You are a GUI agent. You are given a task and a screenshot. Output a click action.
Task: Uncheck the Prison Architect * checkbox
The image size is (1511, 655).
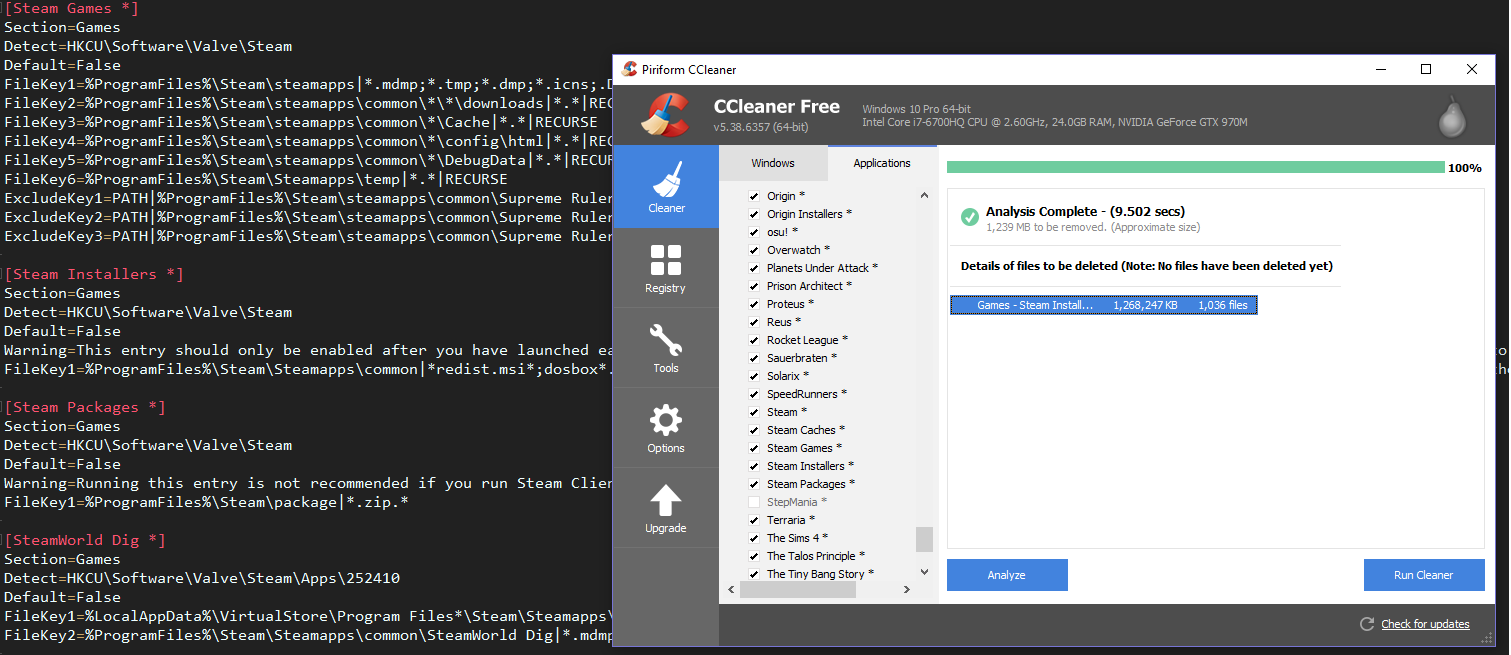tap(754, 286)
